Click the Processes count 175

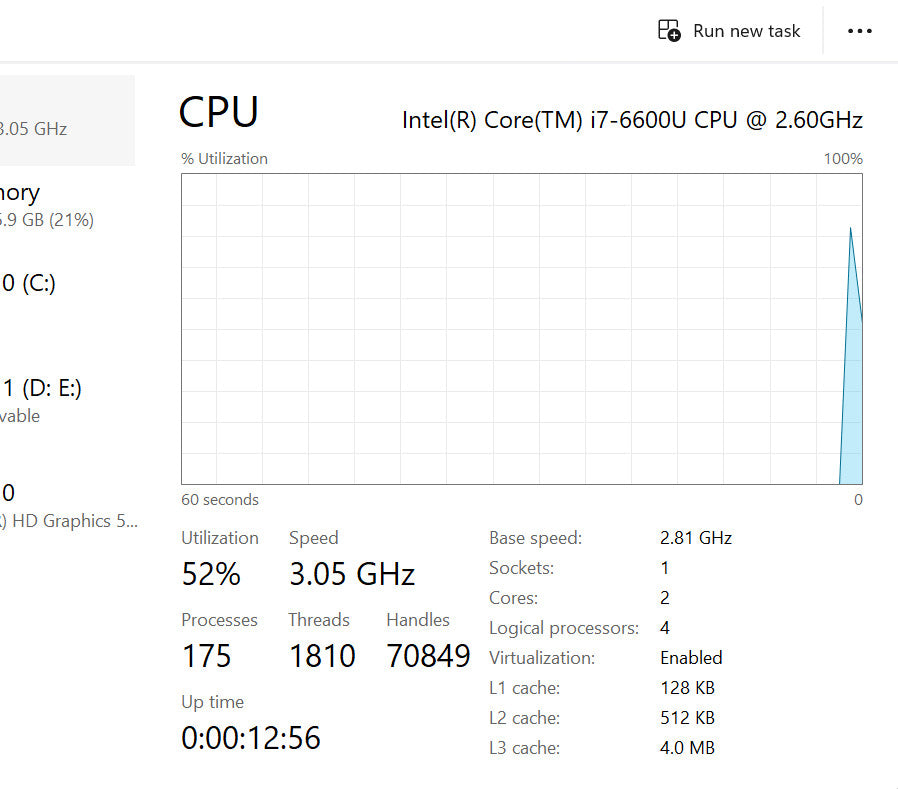(206, 656)
